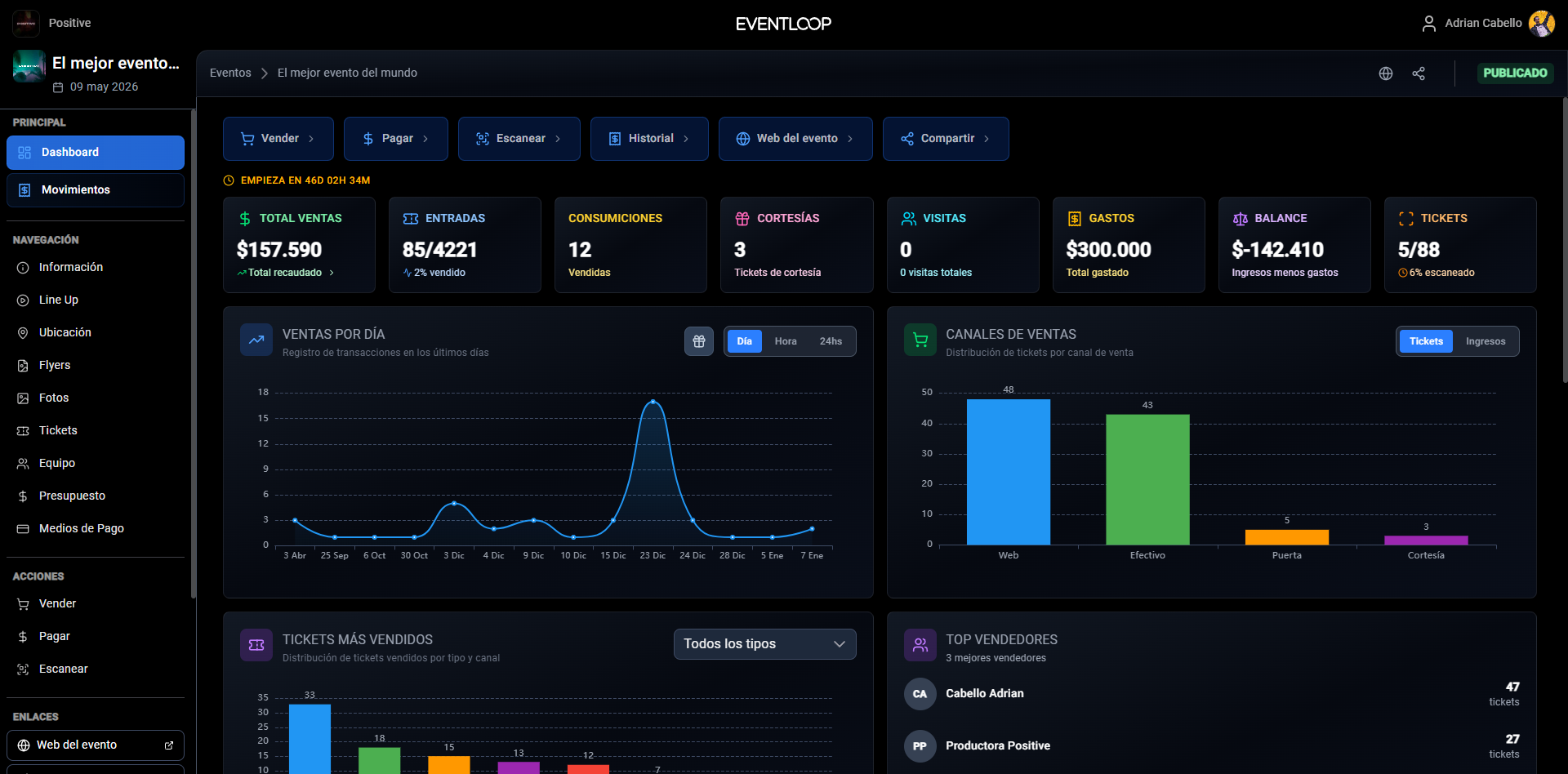Open the calendar icon on Ventas por día

(699, 341)
